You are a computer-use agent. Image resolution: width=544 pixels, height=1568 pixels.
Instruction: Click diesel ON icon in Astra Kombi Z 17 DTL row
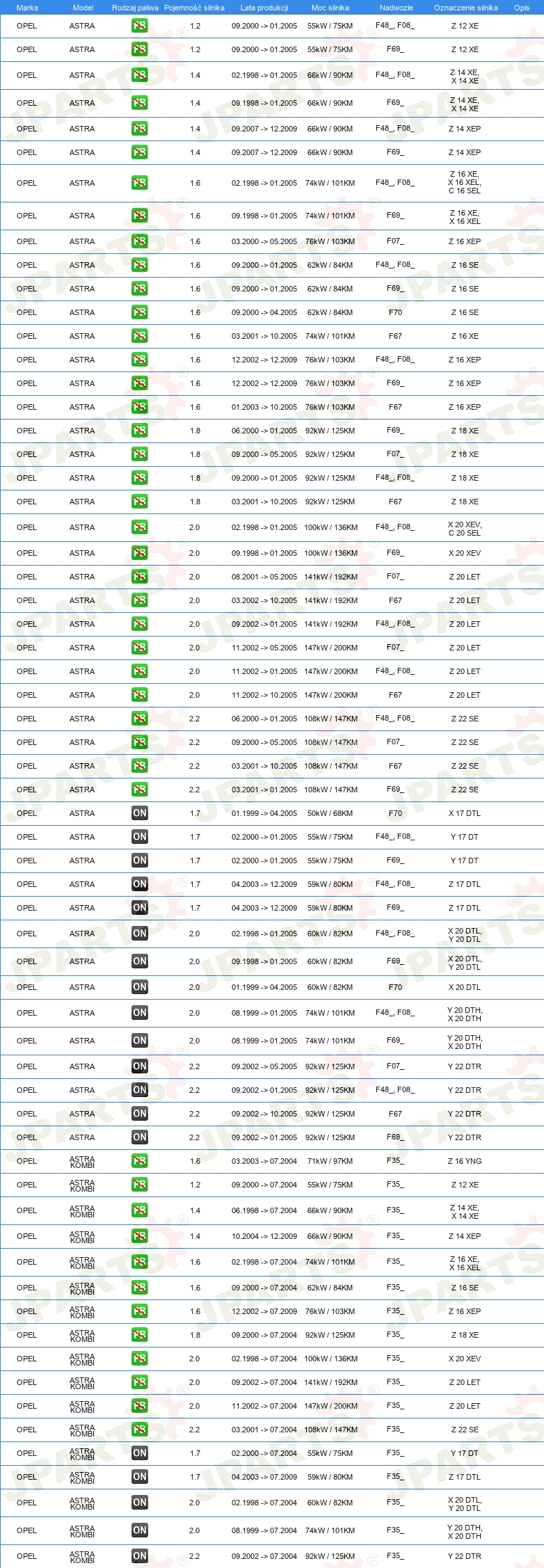140,1477
